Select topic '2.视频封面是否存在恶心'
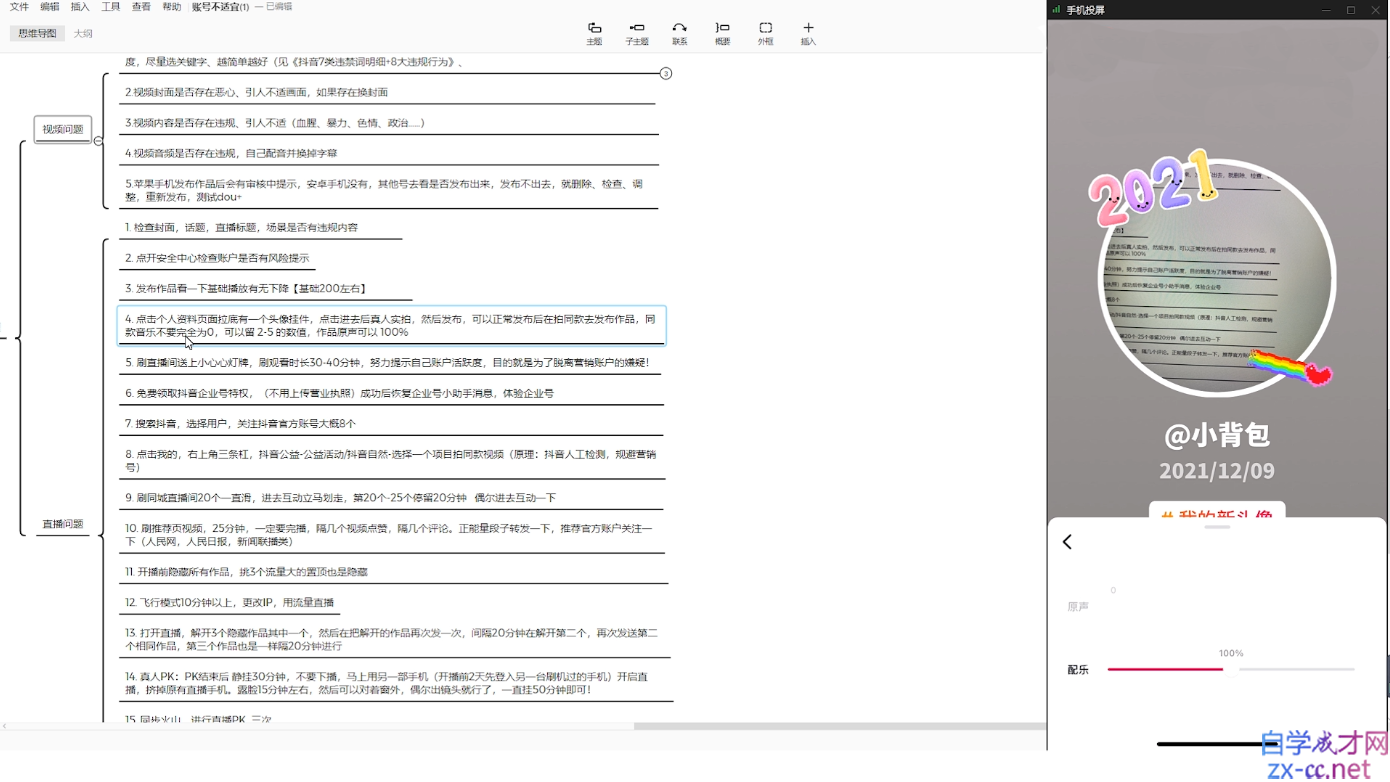Image resolution: width=1390 pixels, height=782 pixels. pos(256,92)
